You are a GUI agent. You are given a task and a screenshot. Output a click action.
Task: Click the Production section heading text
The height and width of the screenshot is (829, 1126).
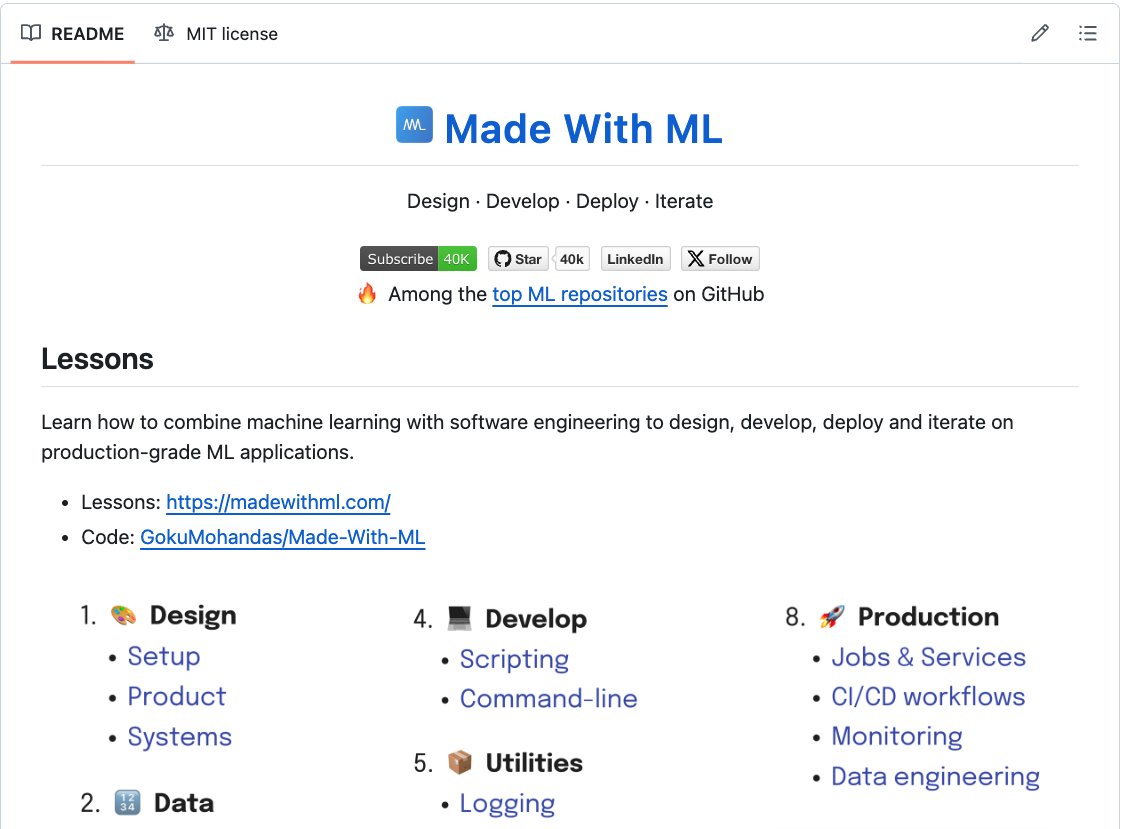pos(928,617)
